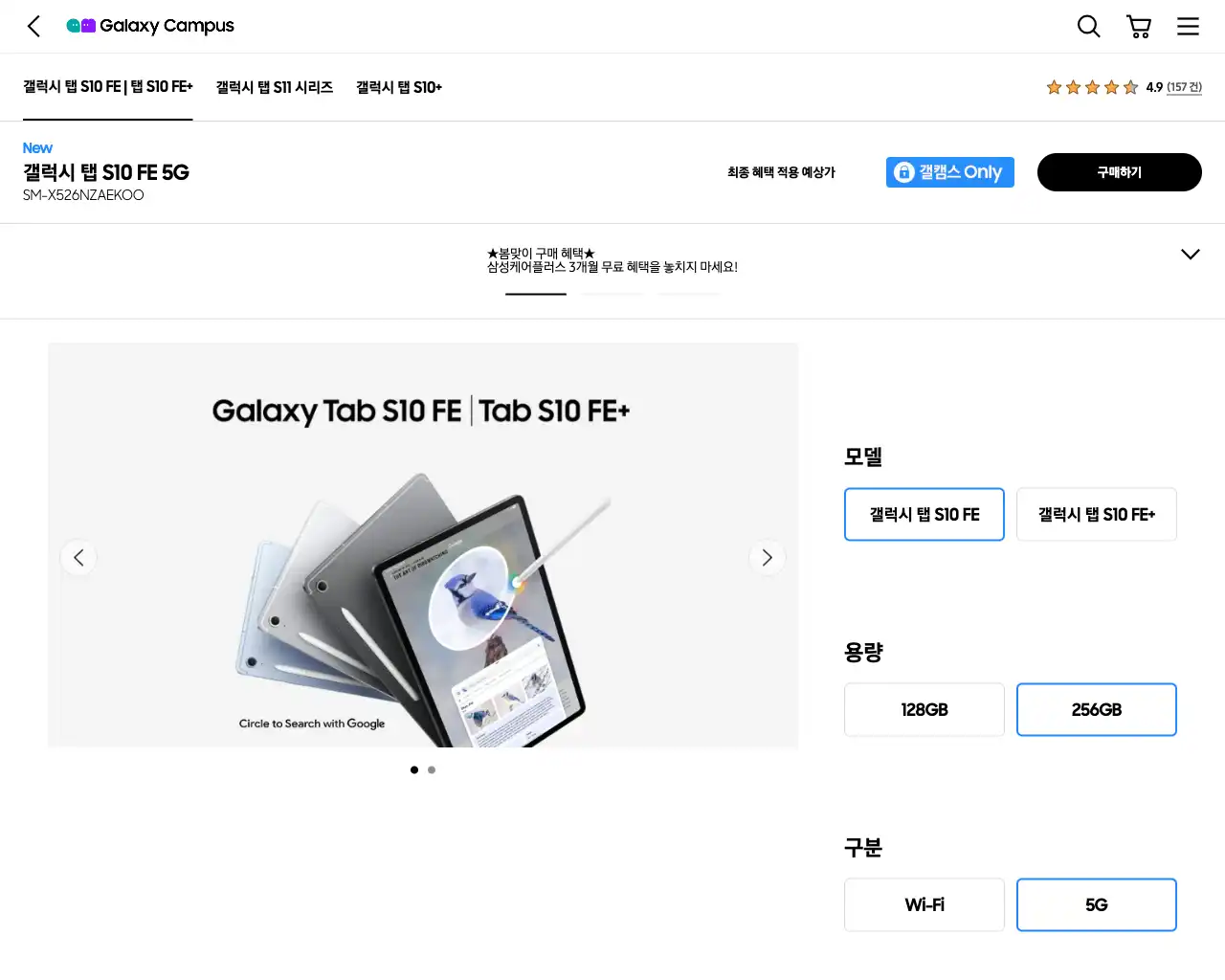Switch to the 갤럭시 탭 S11 시리즈 tab
The image size is (1225, 980).
[275, 87]
